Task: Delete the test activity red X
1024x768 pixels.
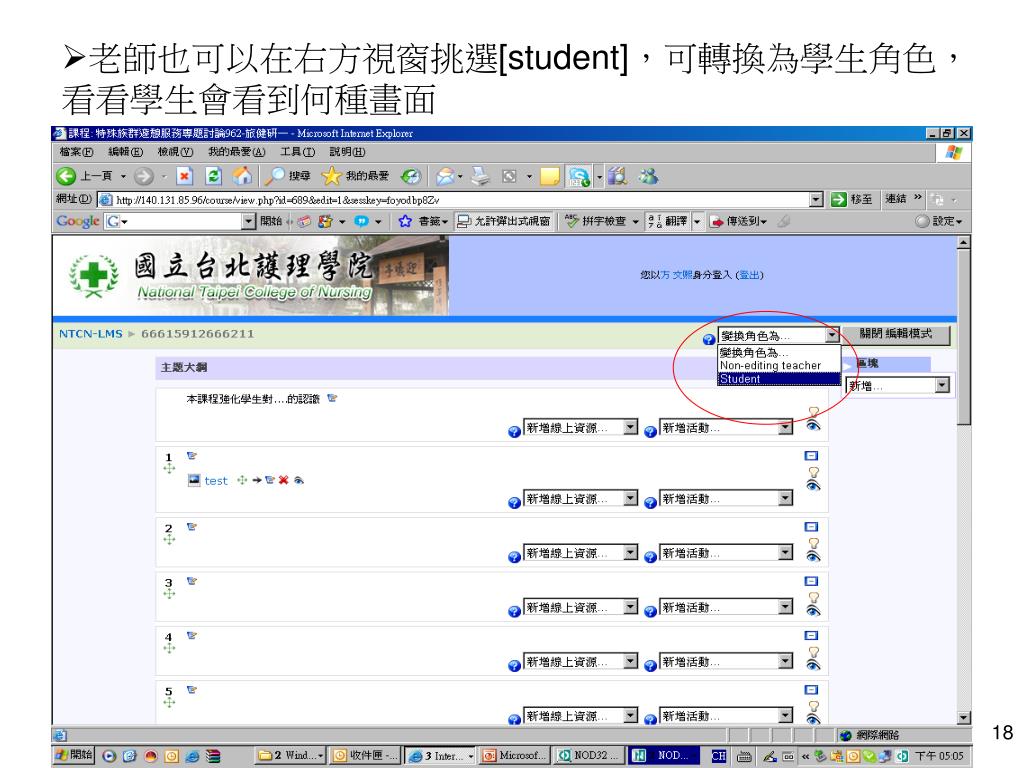Action: pos(283,480)
